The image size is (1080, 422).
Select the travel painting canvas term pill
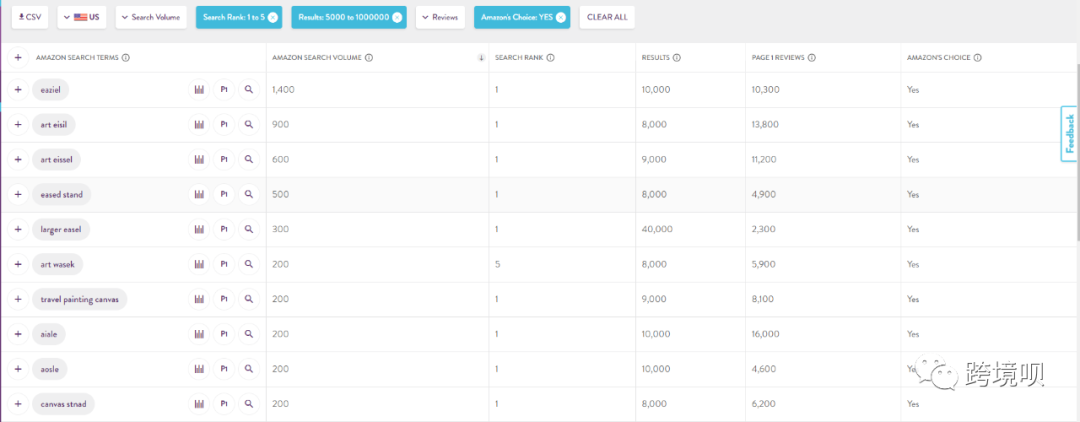click(80, 299)
